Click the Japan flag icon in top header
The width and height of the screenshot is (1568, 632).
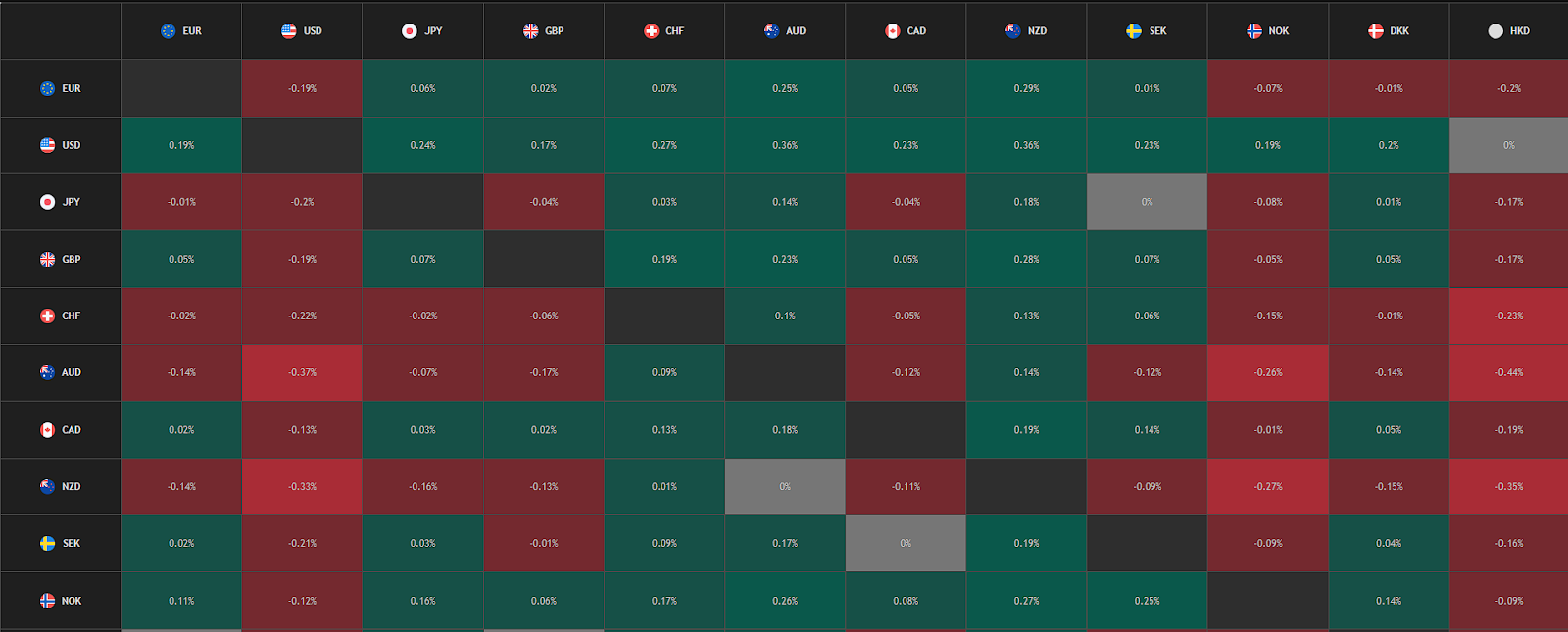410,31
